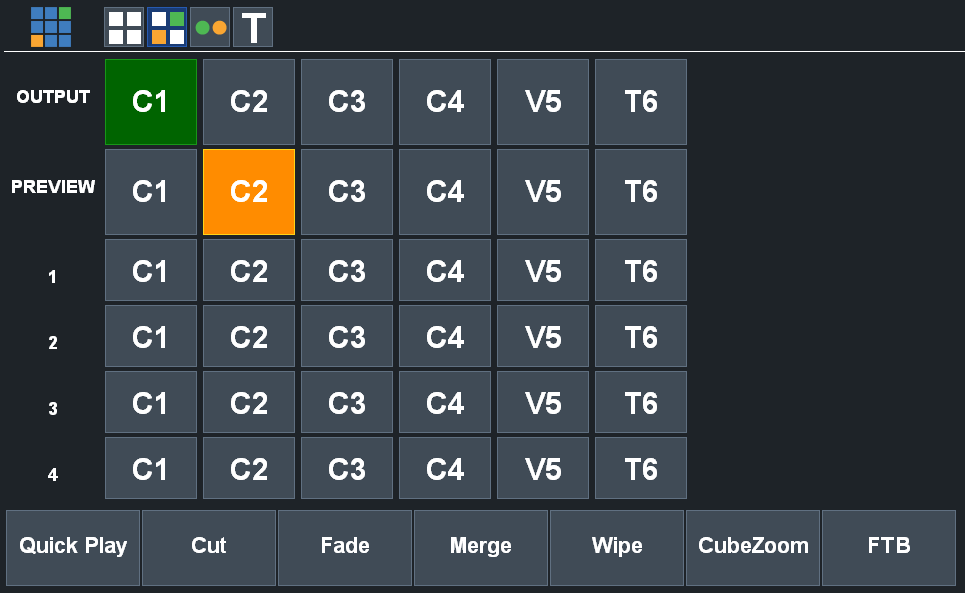Open the T title view
Image resolution: width=965 pixels, height=593 pixels.
pyautogui.click(x=253, y=27)
